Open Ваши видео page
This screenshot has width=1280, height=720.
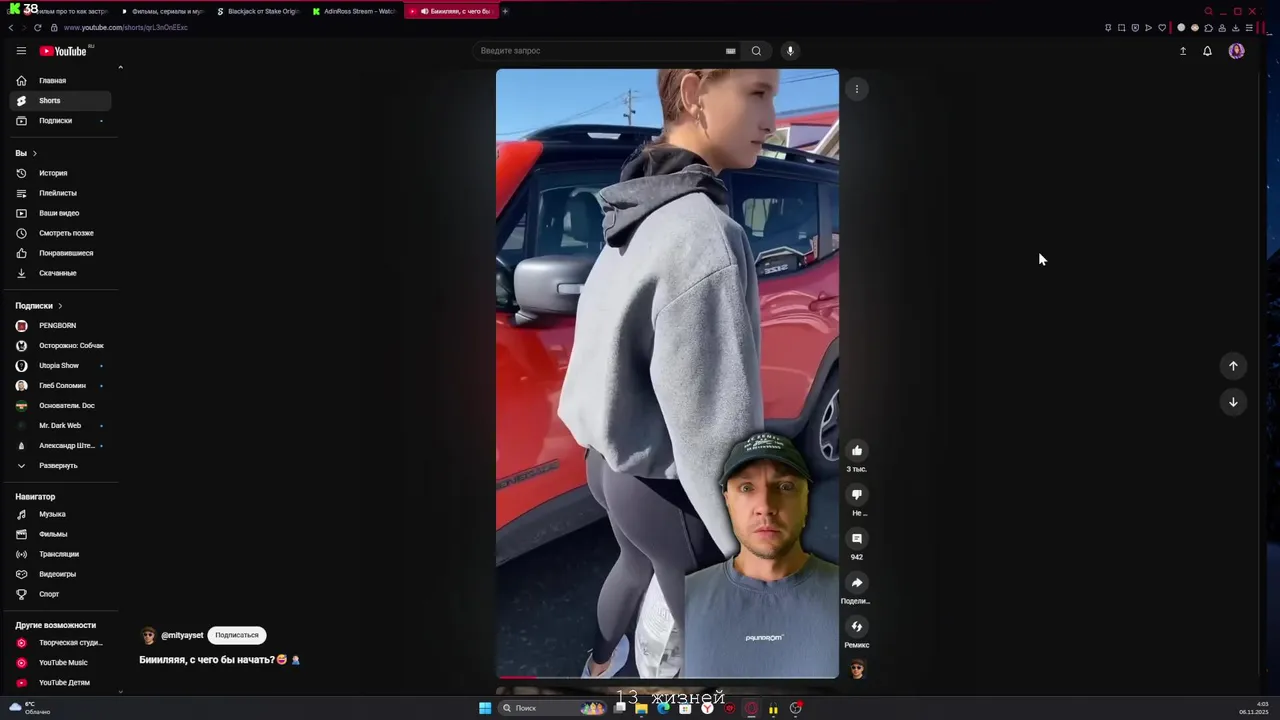tap(60, 213)
